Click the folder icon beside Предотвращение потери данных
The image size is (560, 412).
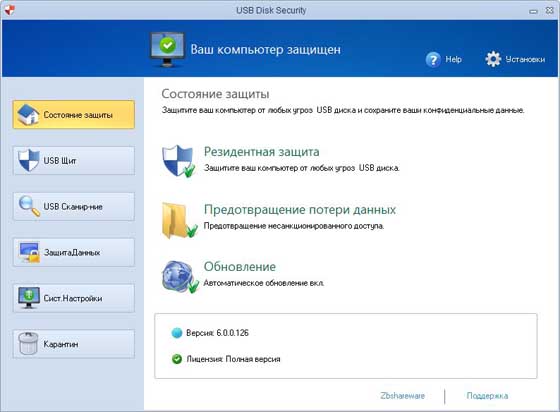coord(179,220)
